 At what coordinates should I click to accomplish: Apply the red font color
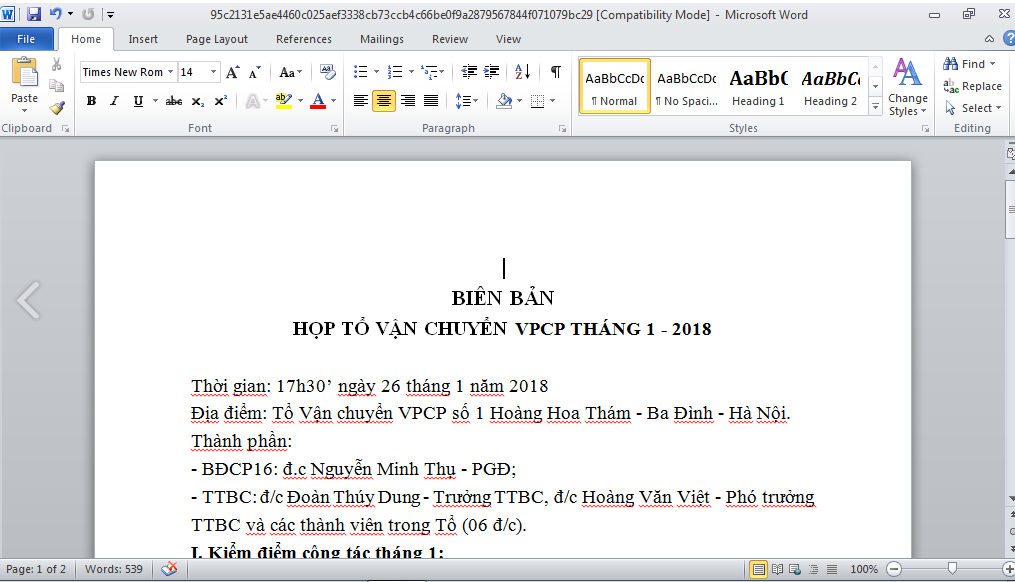click(x=318, y=101)
